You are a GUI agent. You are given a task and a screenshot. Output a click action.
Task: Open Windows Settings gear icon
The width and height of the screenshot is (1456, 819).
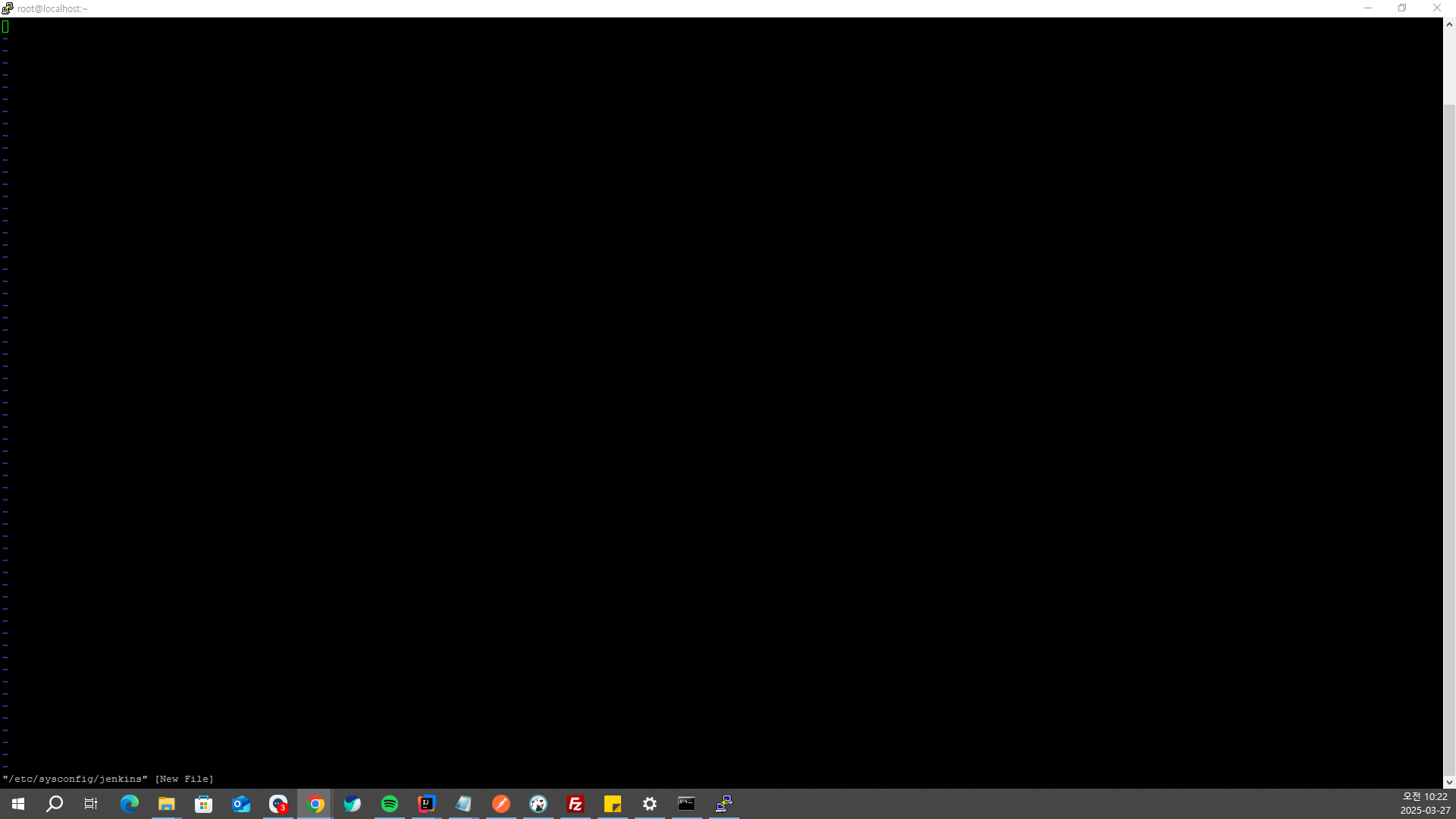click(x=650, y=804)
